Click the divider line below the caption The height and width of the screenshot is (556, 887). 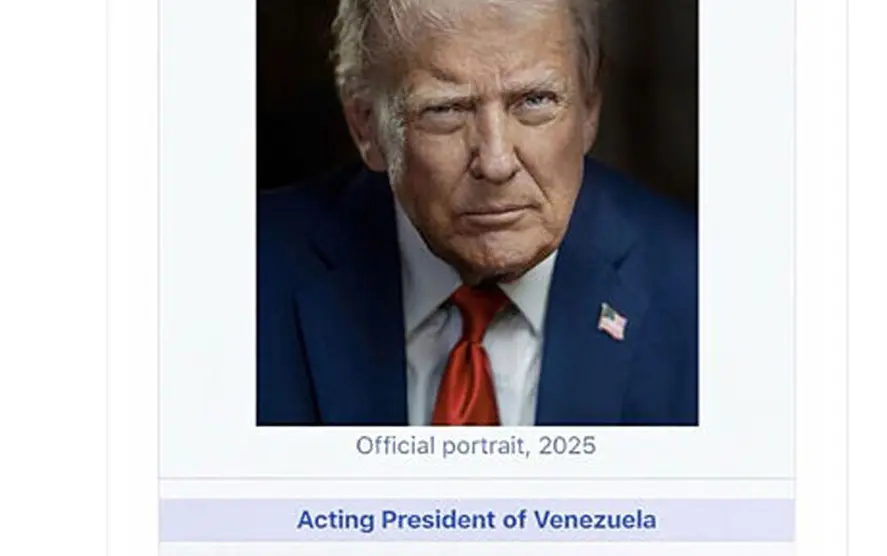coord(477,479)
